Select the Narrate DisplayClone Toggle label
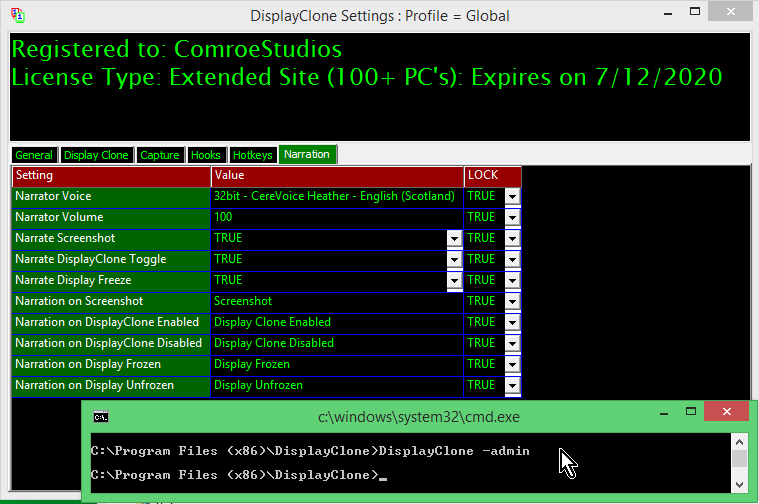 (x=111, y=259)
